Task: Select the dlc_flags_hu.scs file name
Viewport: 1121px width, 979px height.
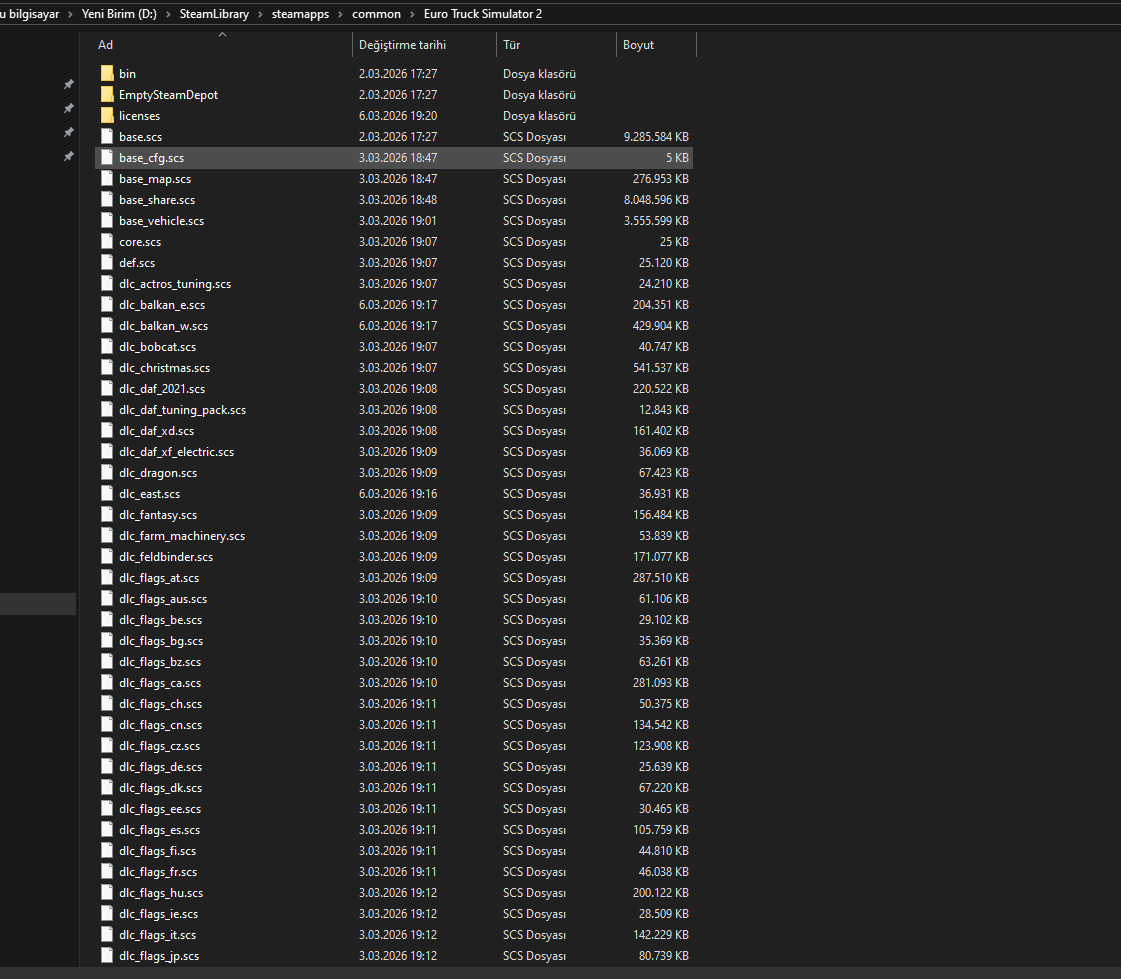Action: (161, 892)
